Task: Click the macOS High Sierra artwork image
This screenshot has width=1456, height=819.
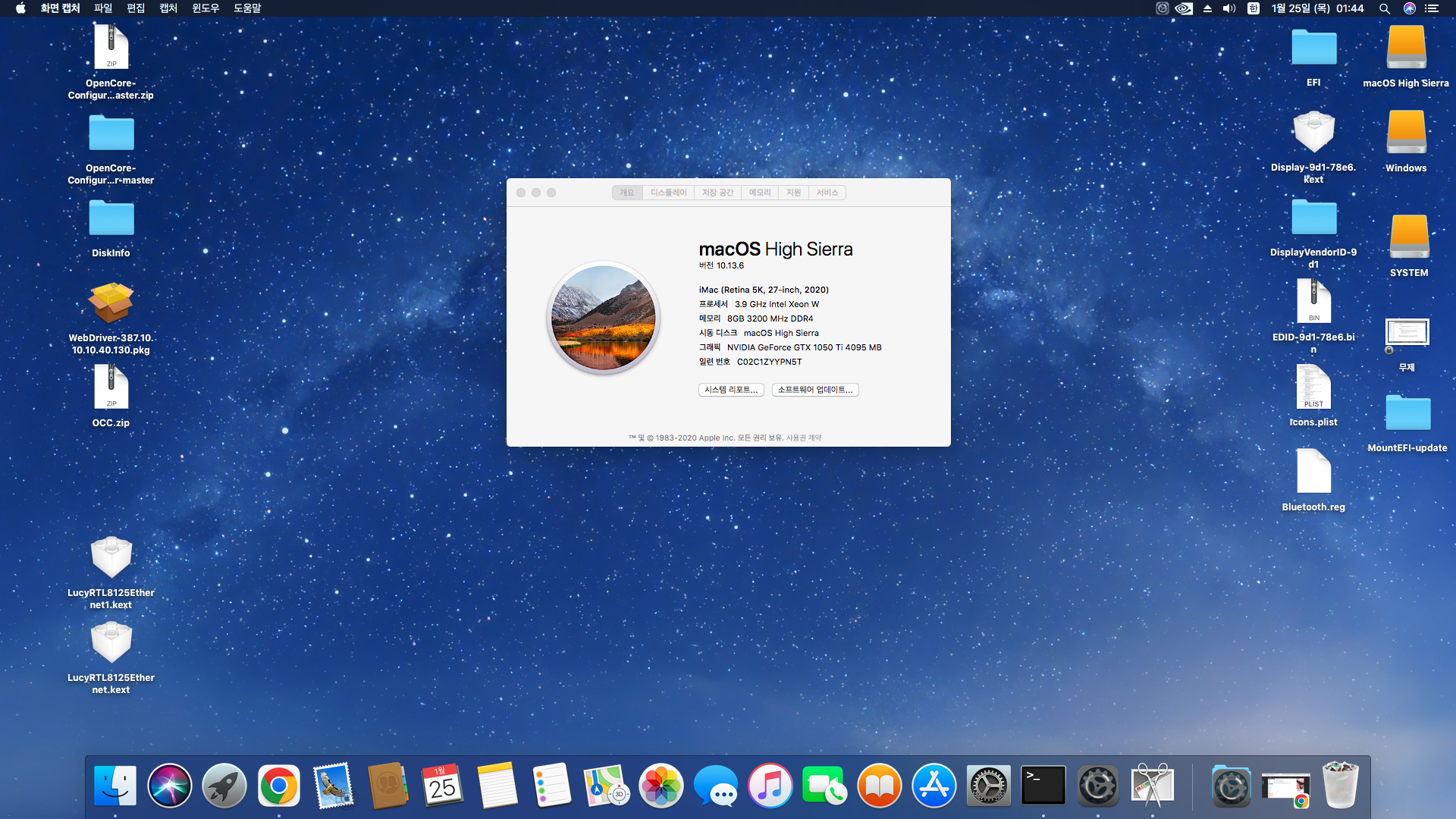Action: coord(604,318)
